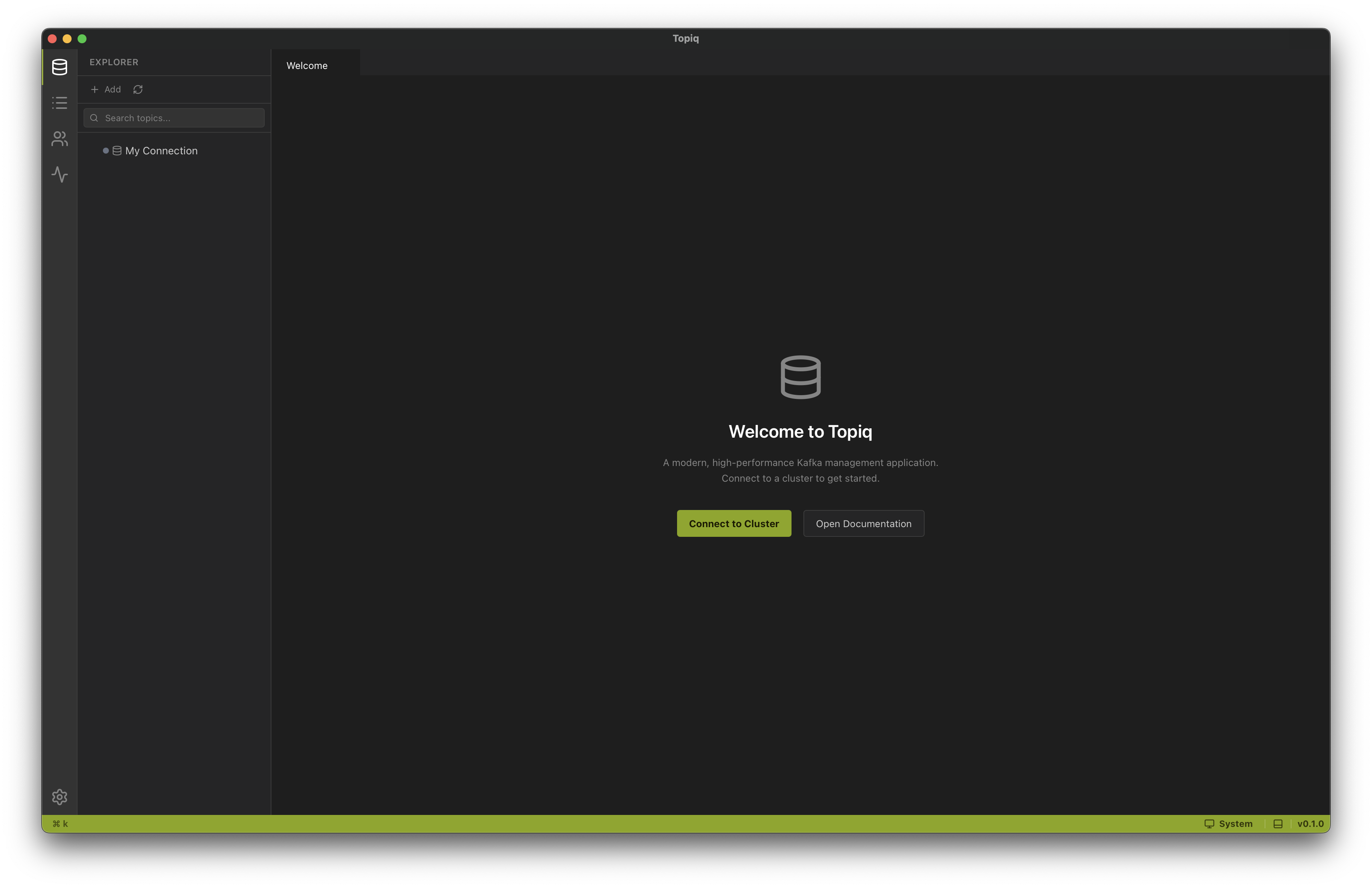The width and height of the screenshot is (1372, 888).
Task: Open the consumer groups panel
Action: (59, 139)
